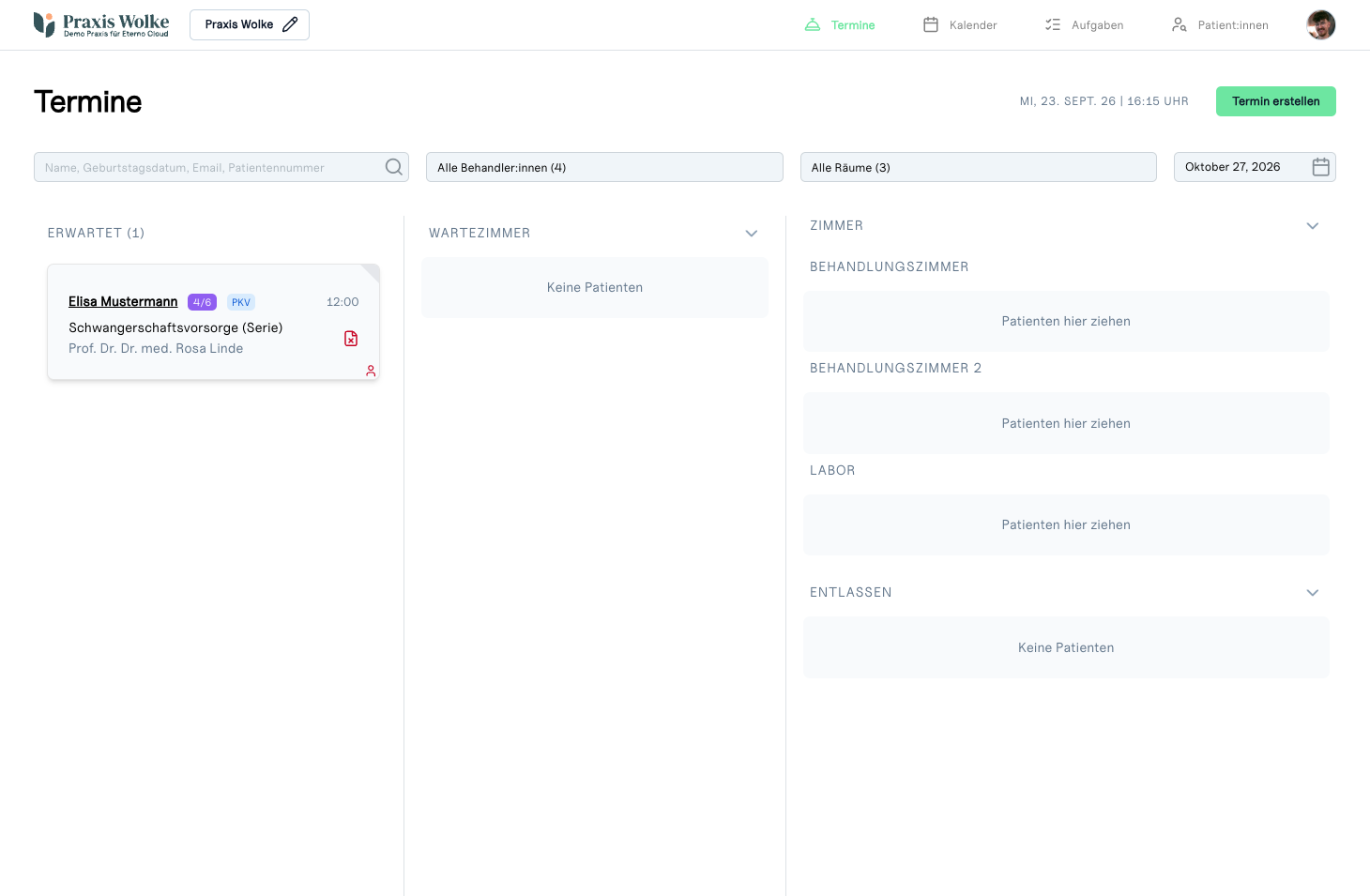1370x896 pixels.
Task: Click the Behandlungszimmer drop area
Action: (1066, 321)
